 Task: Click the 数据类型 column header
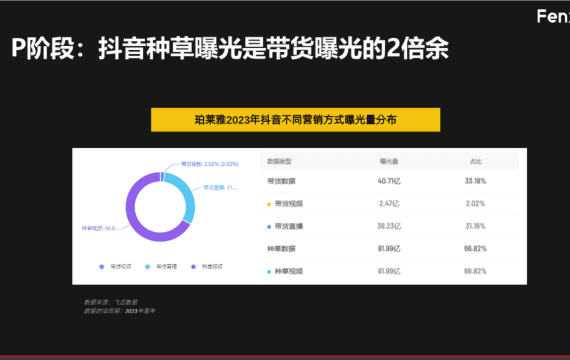click(x=279, y=161)
